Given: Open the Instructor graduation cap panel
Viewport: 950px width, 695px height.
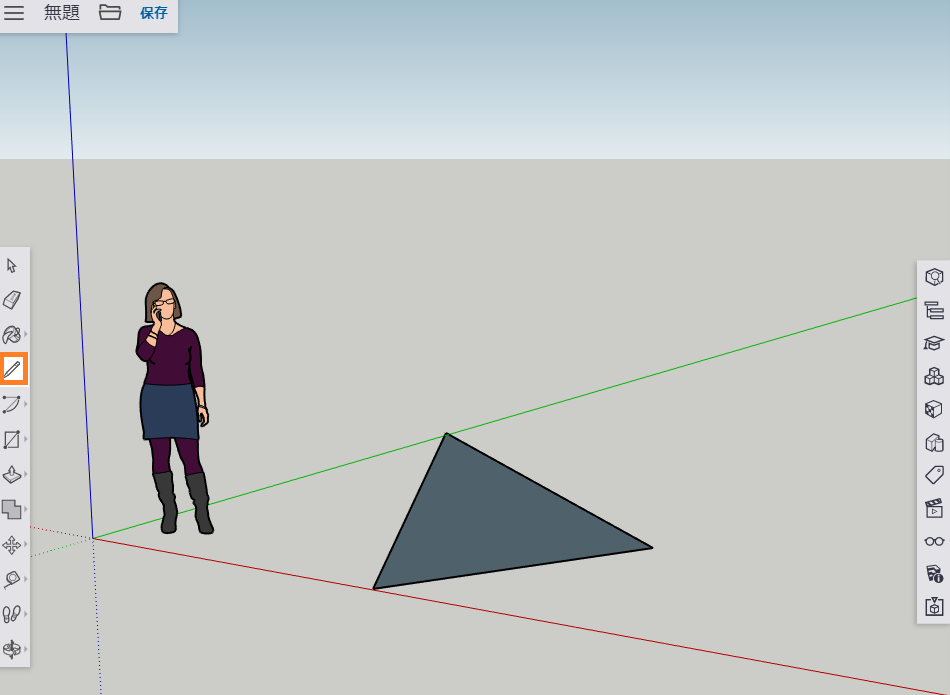Looking at the screenshot, I should click(x=934, y=343).
